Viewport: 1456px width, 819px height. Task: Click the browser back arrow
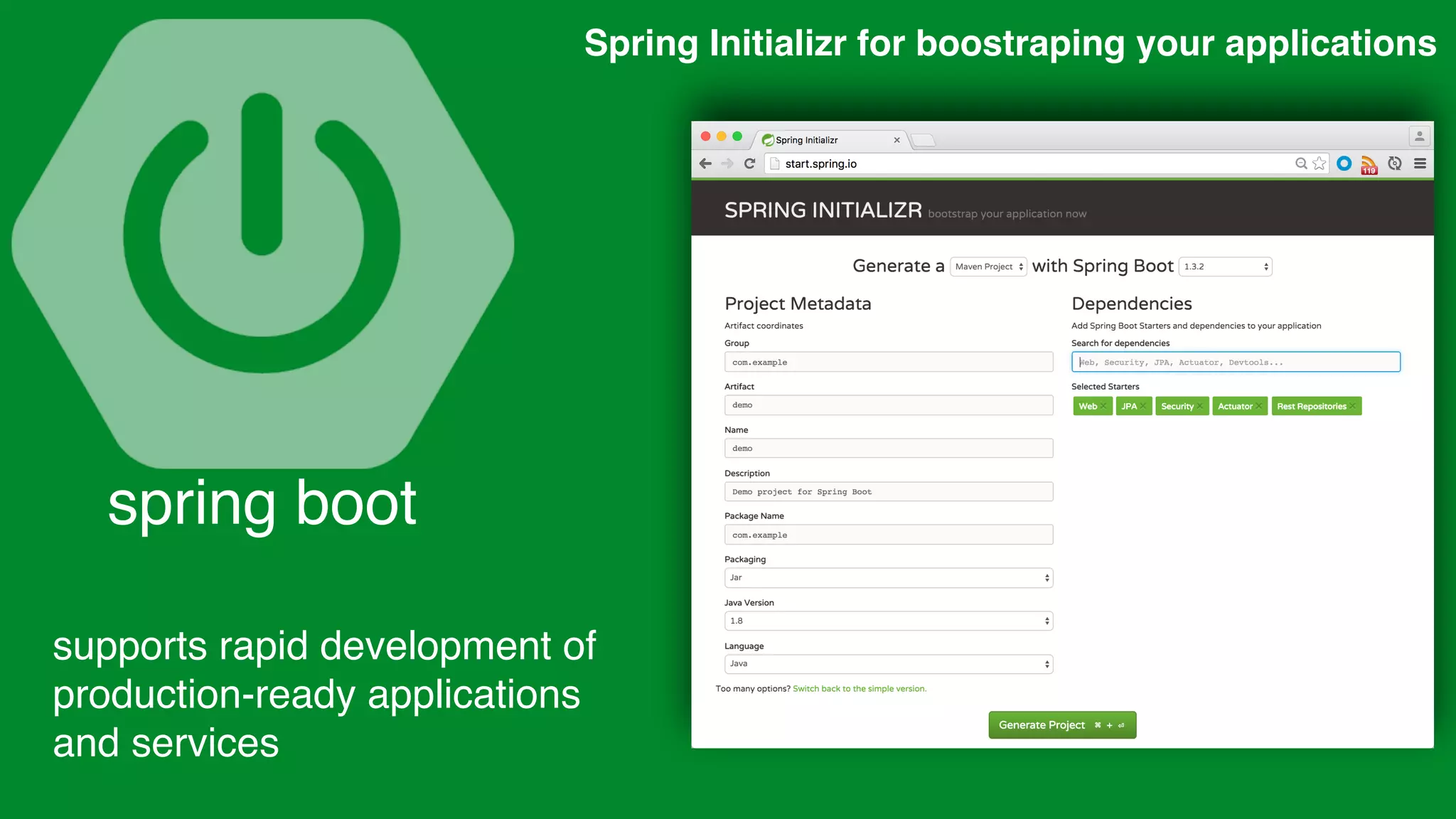(705, 164)
